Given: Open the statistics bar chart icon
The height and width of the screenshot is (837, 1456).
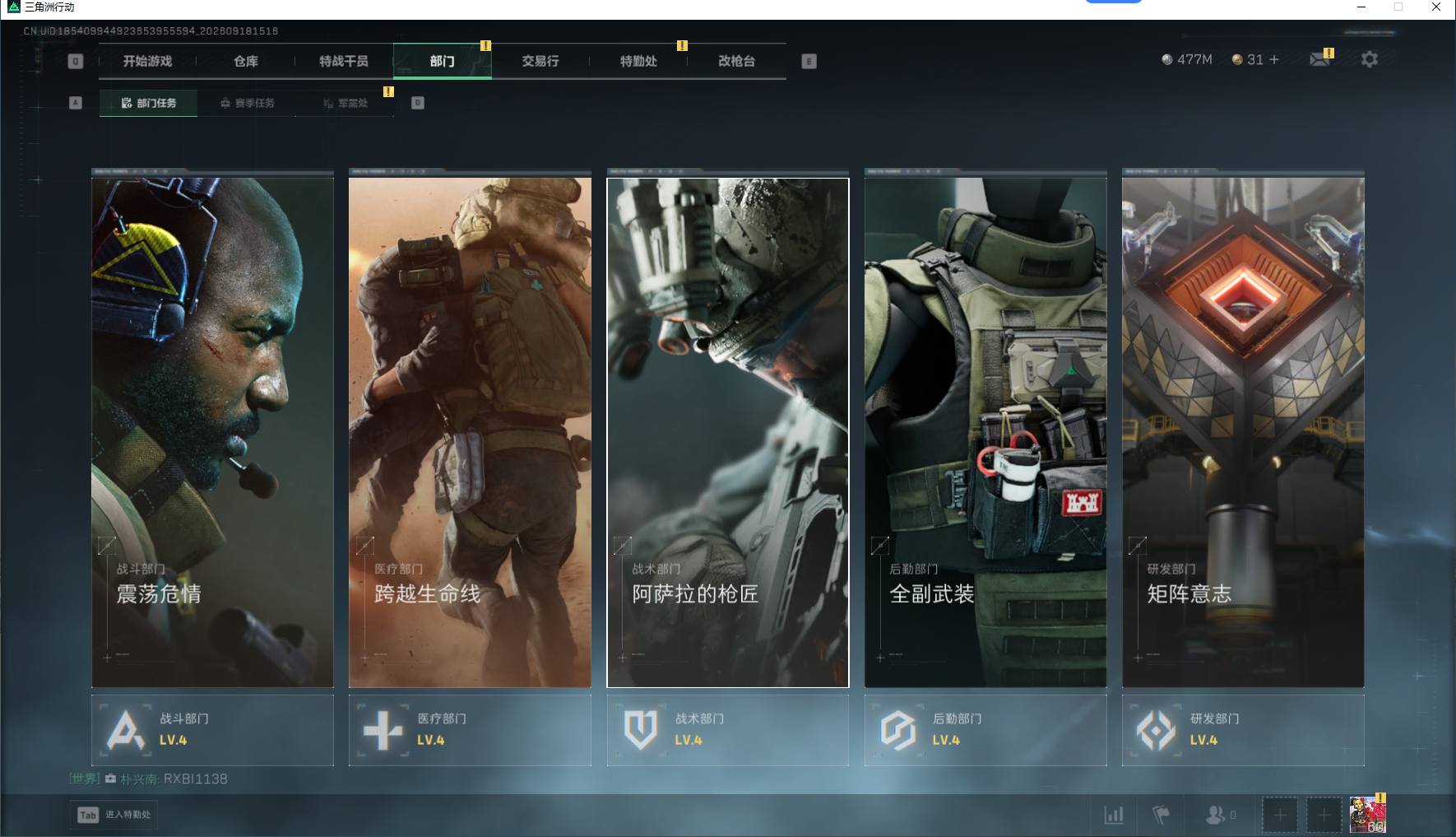Looking at the screenshot, I should [1114, 815].
